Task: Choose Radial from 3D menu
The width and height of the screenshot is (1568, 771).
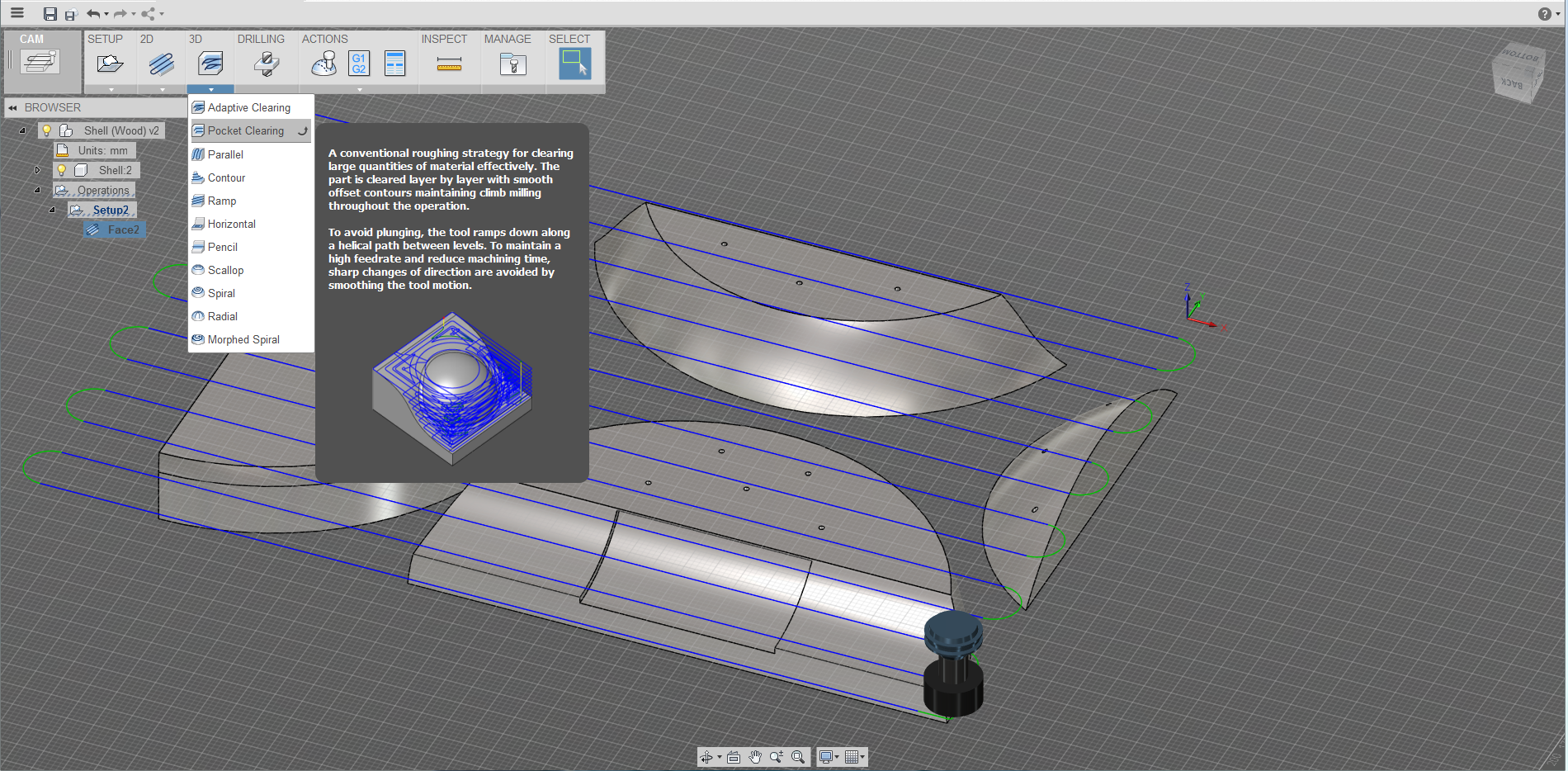Action: [x=251, y=316]
